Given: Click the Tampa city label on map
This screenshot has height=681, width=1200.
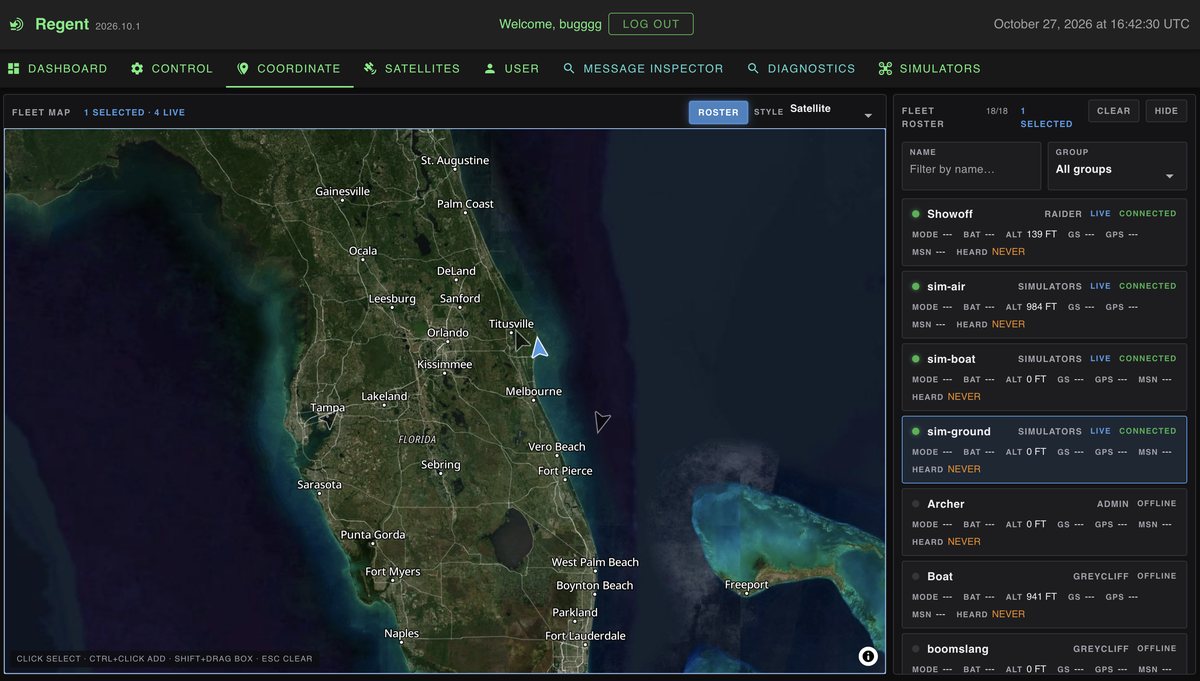Looking at the screenshot, I should (327, 408).
